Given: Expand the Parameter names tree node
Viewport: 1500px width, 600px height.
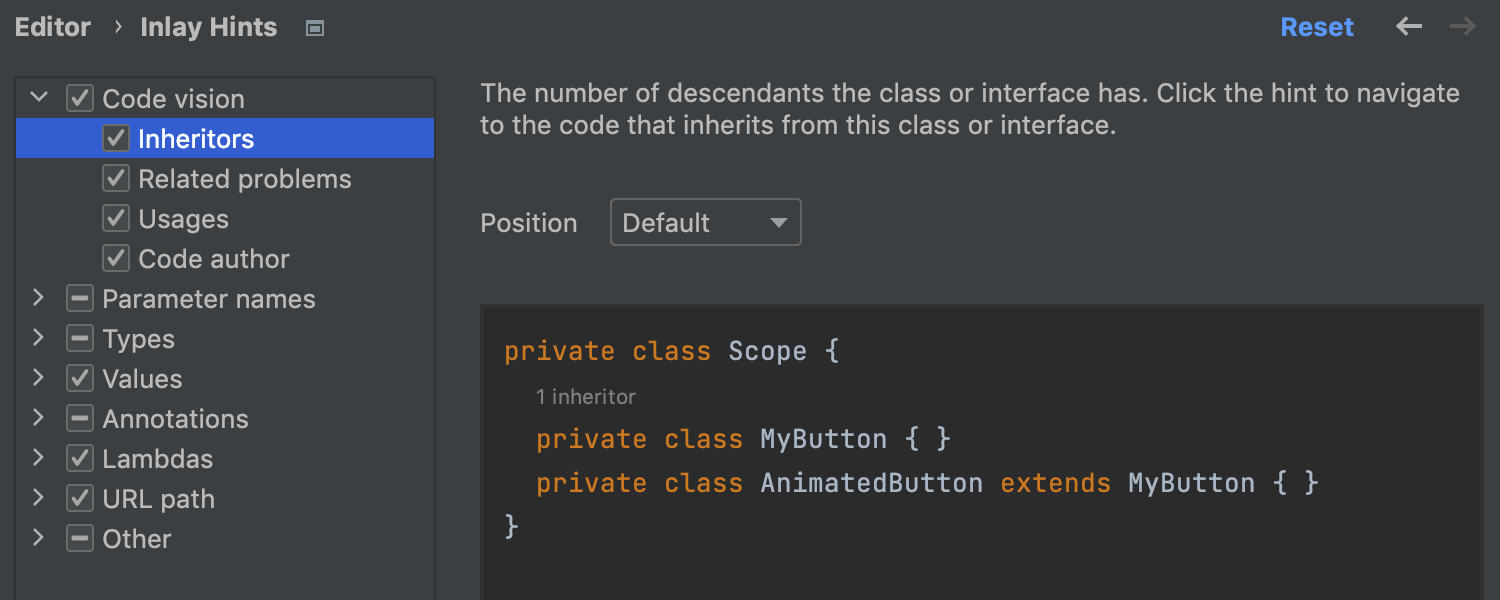Looking at the screenshot, I should [39, 298].
